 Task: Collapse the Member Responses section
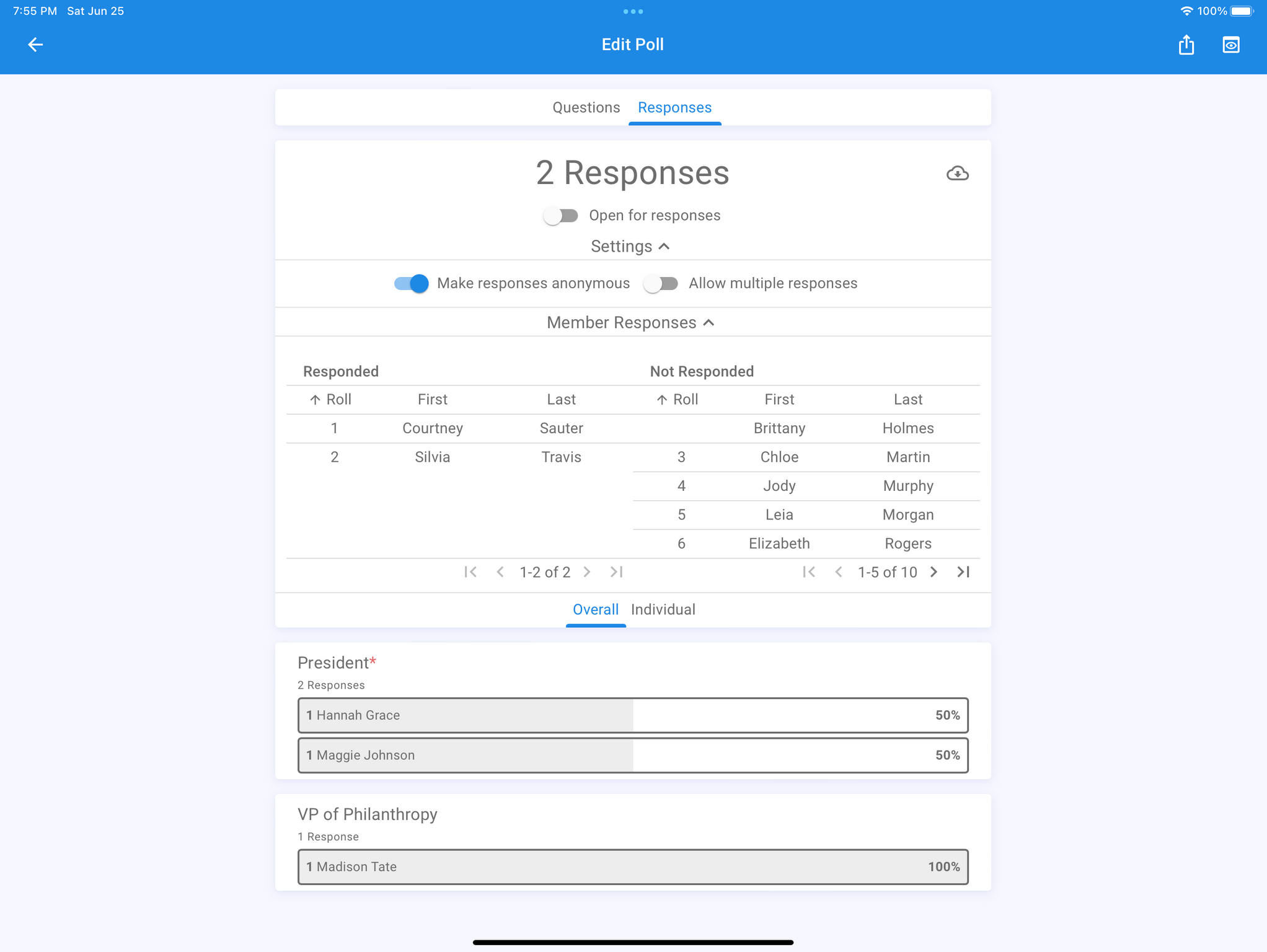pos(630,323)
